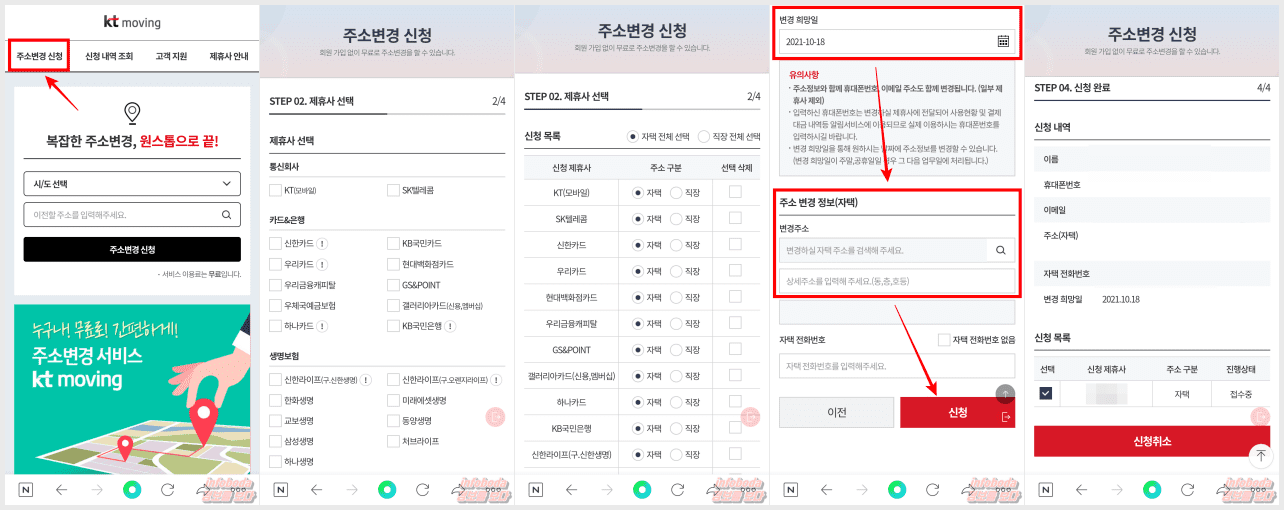Focus the 자택 전화번호 input field
This screenshot has width=1284, height=510.
pyautogui.click(x=897, y=366)
